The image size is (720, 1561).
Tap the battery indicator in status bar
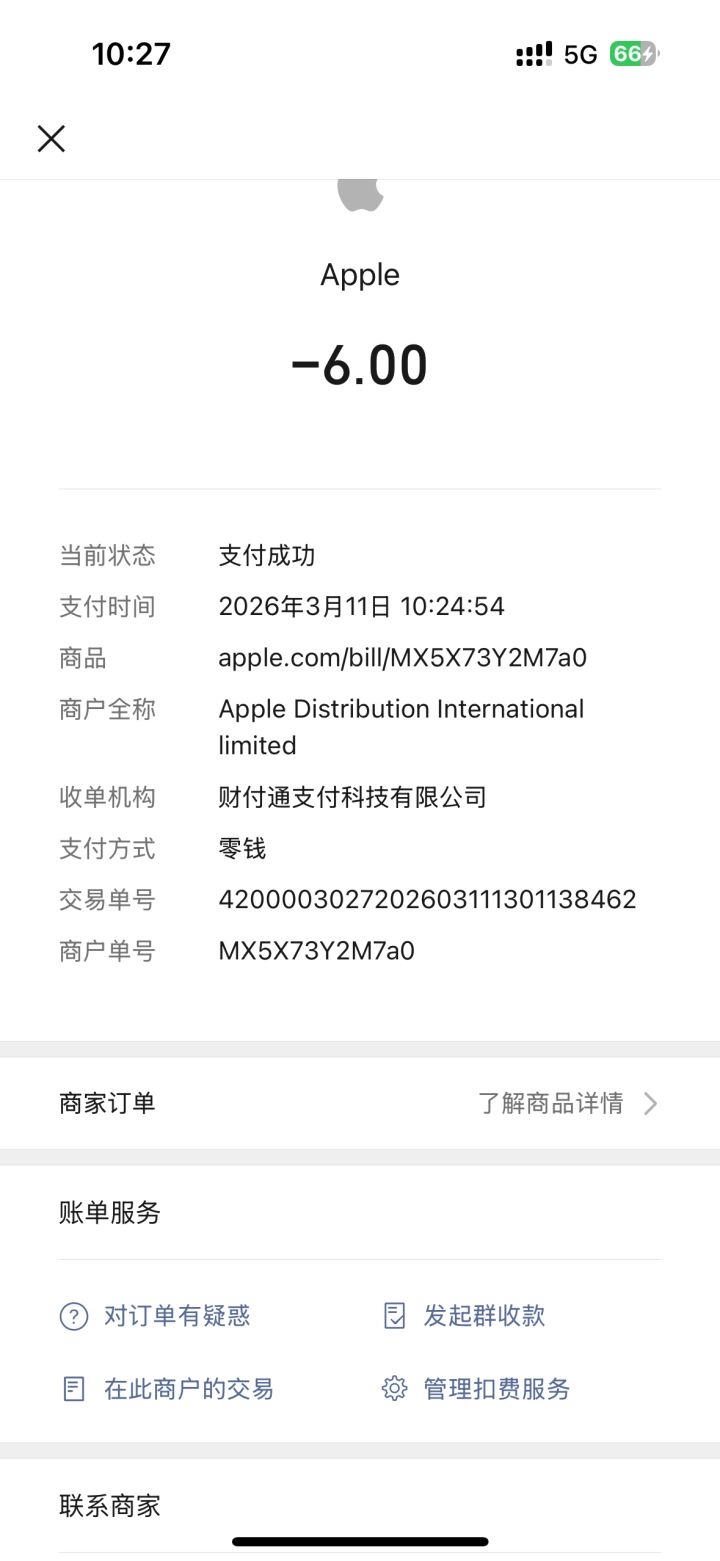[x=635, y=54]
